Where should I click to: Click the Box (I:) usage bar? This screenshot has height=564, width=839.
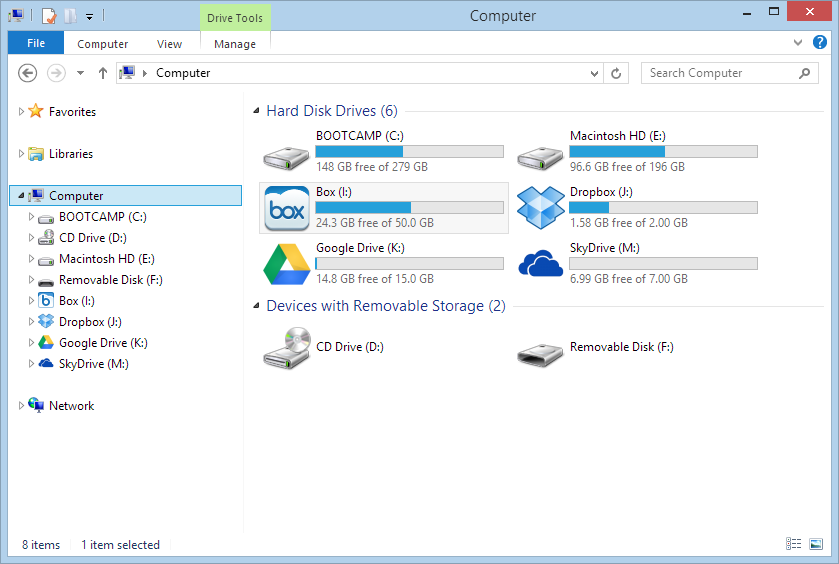tap(409, 207)
